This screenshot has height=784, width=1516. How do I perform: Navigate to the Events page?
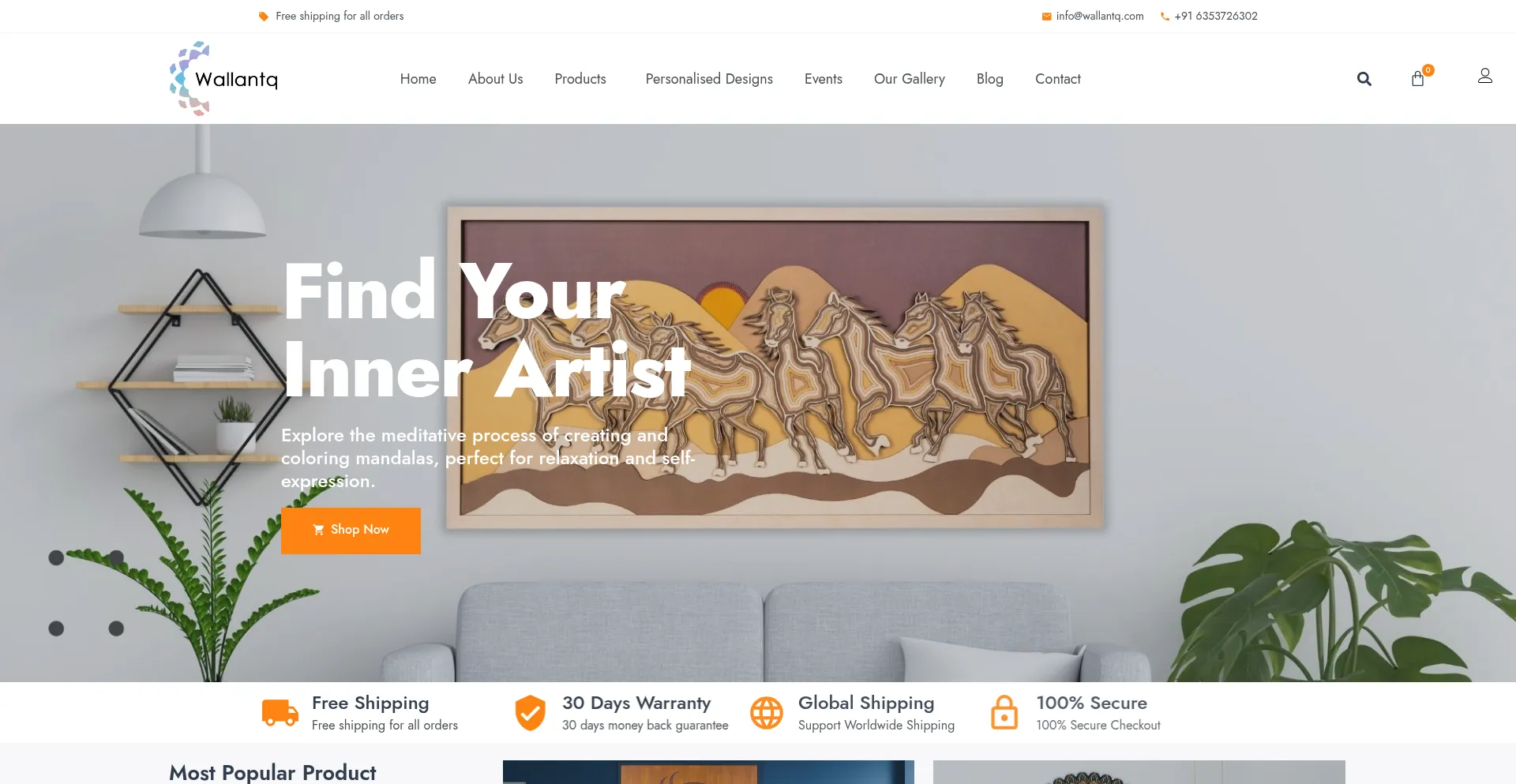[824, 79]
